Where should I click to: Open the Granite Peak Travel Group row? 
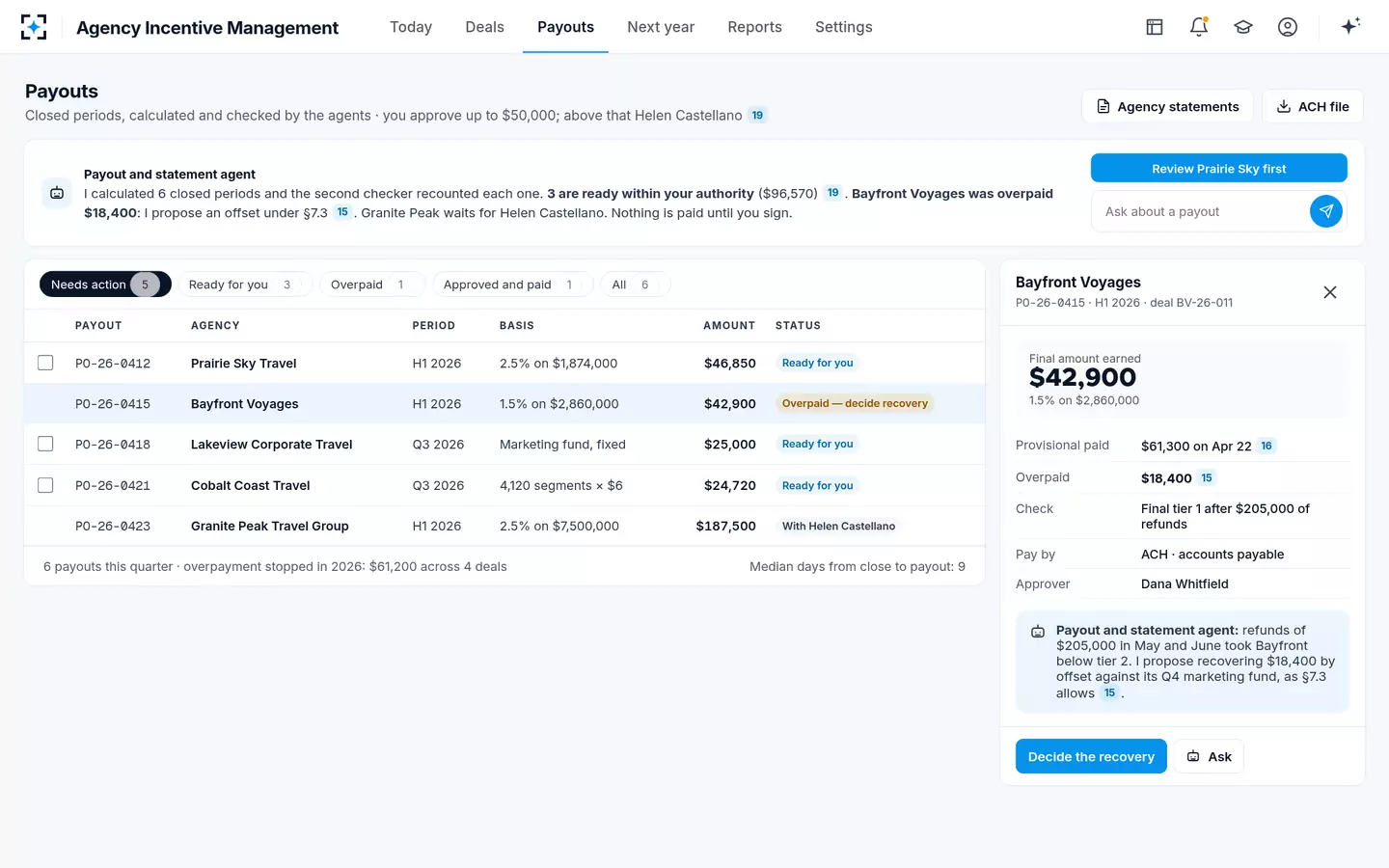tap(504, 526)
